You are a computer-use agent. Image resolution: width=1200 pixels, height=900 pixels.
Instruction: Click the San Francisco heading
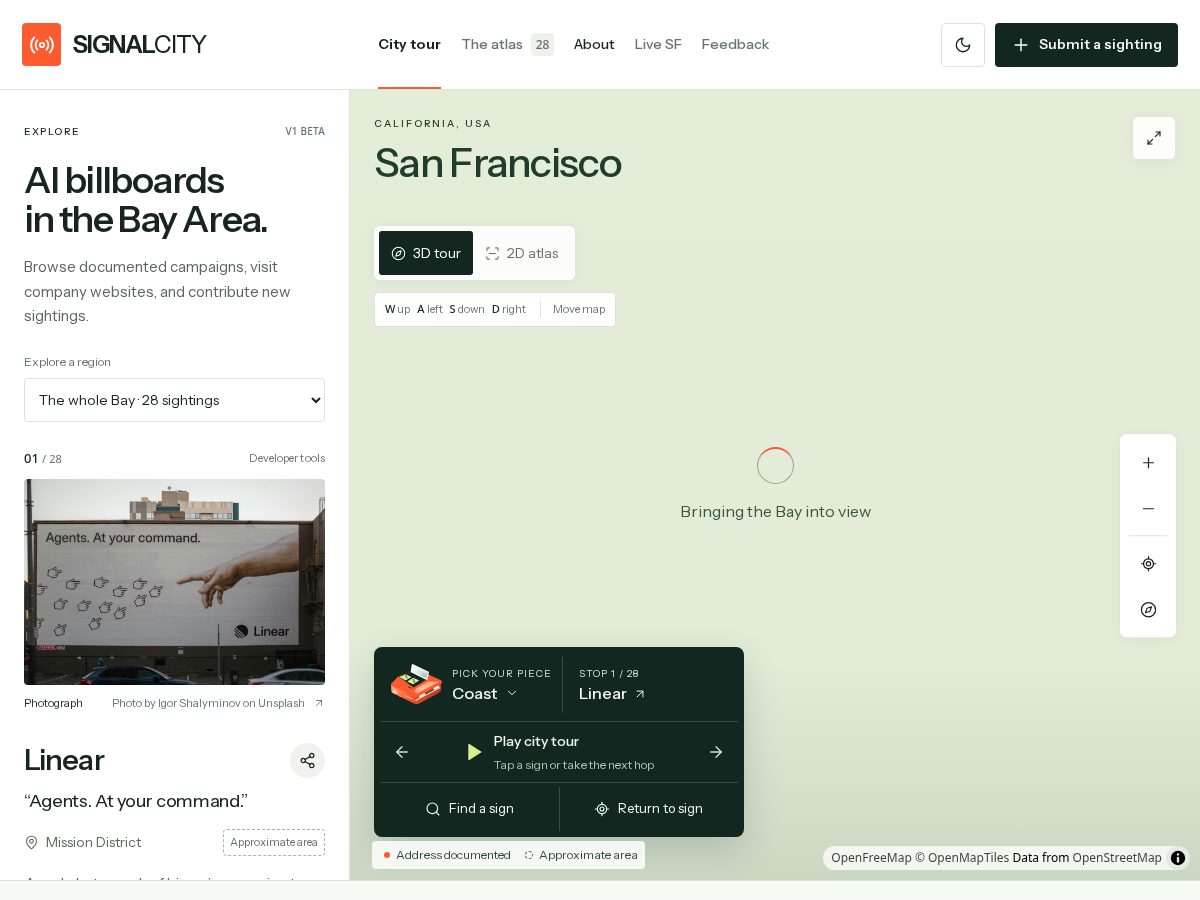498,163
